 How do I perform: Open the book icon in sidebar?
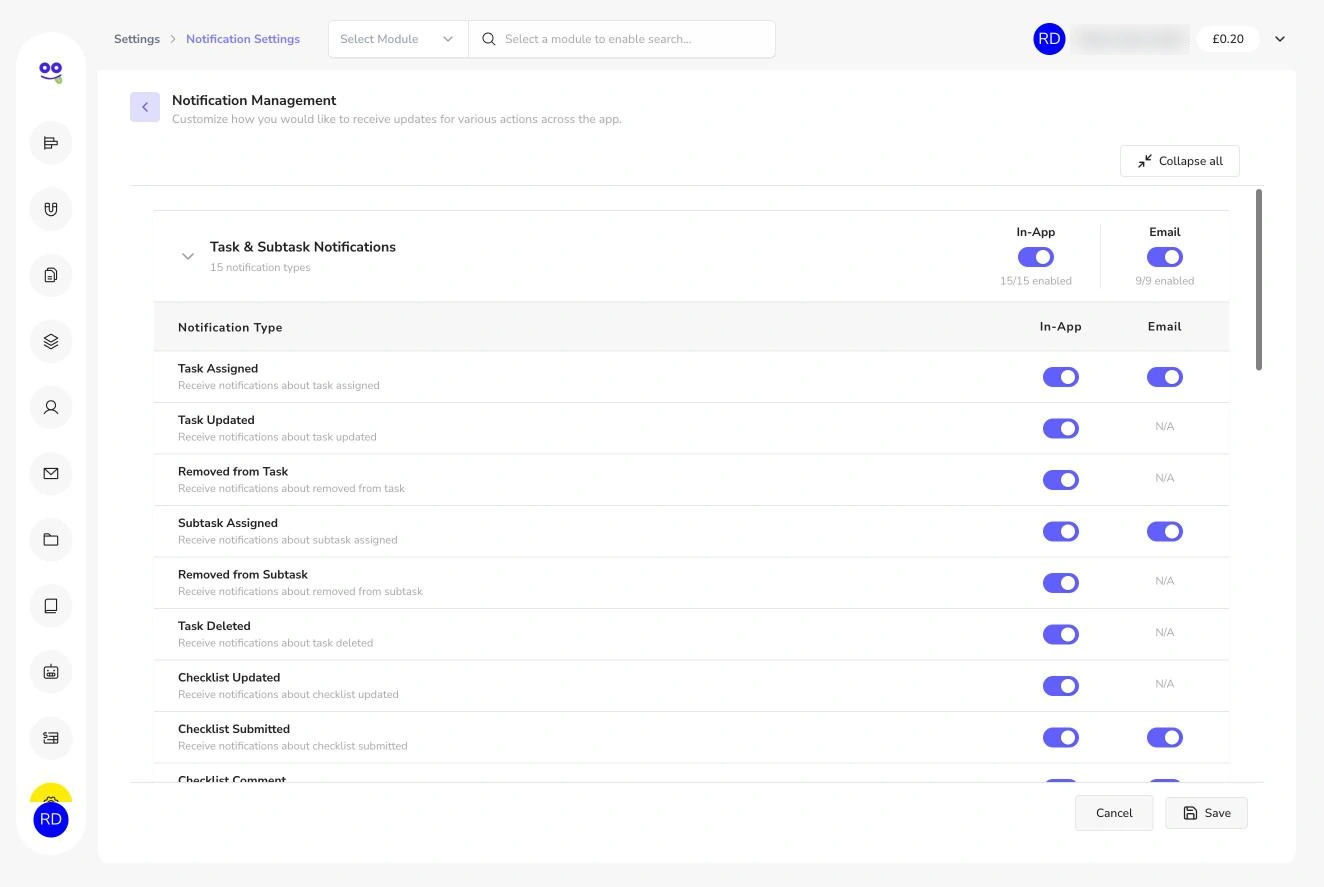click(51, 606)
